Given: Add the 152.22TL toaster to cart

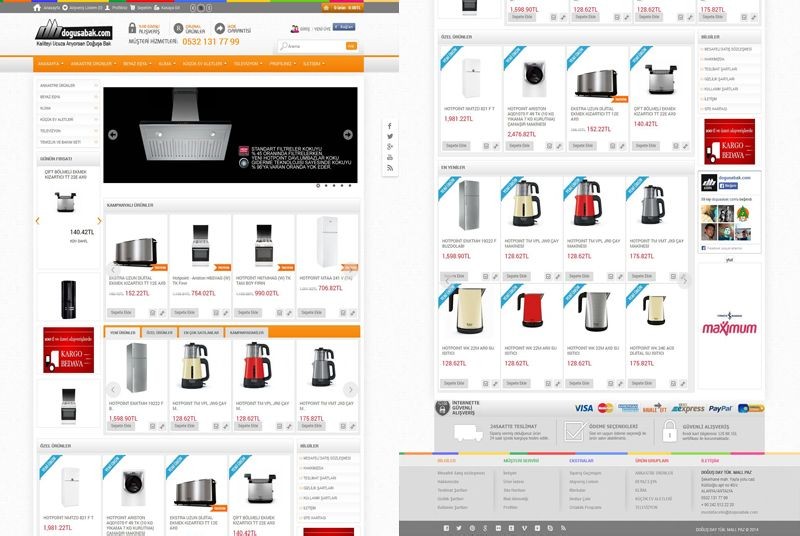Looking at the screenshot, I should click(121, 313).
